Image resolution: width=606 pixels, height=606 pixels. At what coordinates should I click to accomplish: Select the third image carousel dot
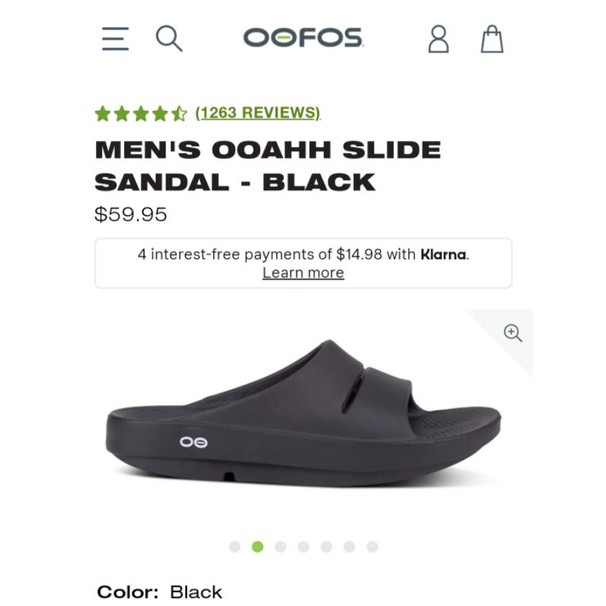click(x=280, y=547)
